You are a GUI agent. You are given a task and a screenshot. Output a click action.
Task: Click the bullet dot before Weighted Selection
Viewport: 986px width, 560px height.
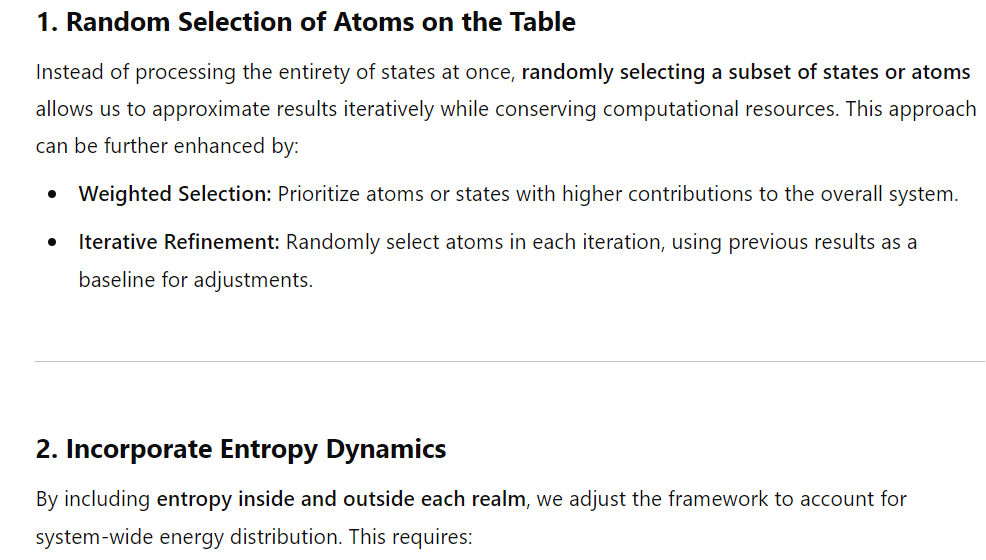[52, 194]
